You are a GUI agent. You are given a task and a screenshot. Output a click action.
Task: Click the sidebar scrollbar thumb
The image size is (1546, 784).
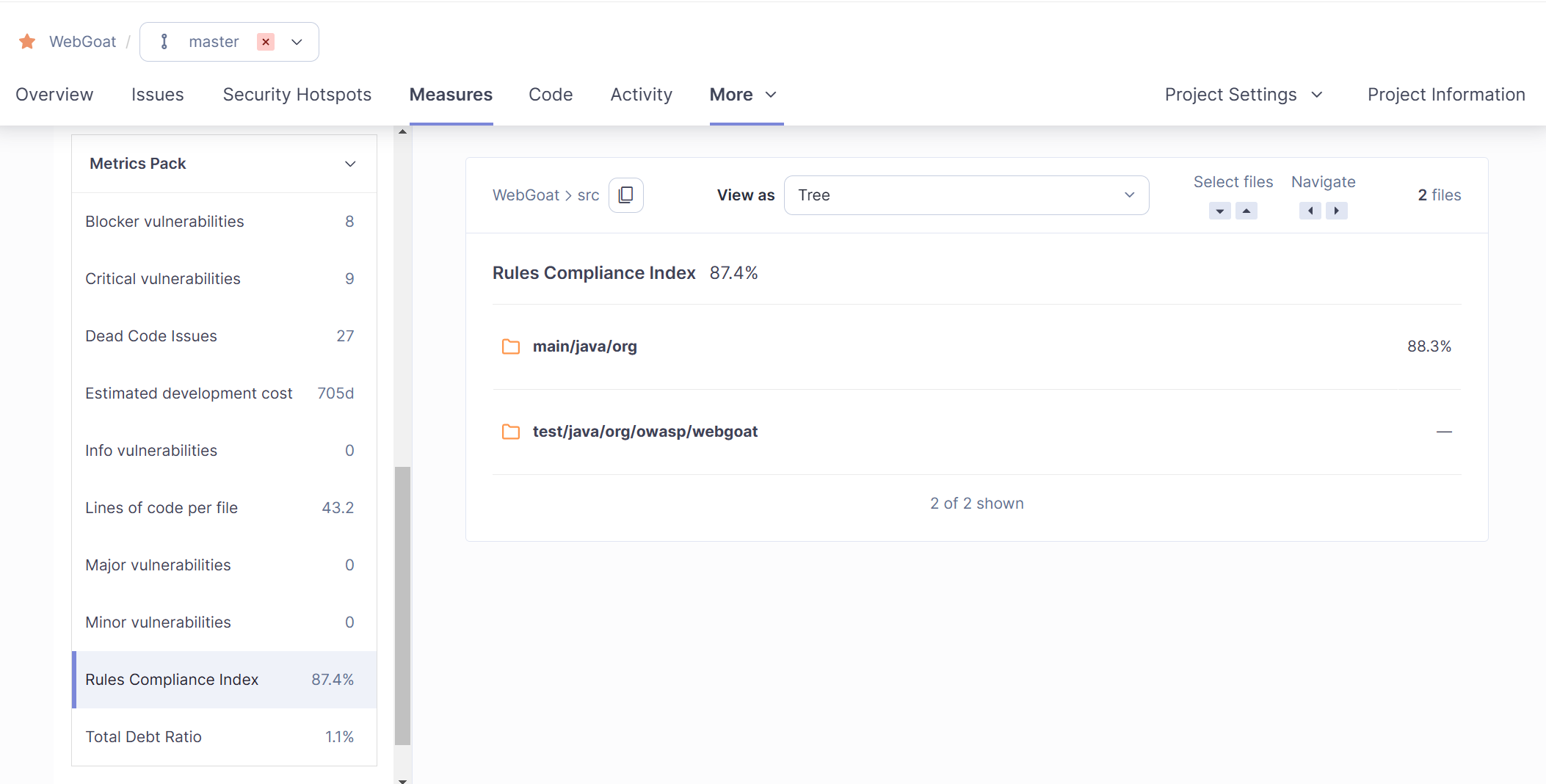(402, 606)
